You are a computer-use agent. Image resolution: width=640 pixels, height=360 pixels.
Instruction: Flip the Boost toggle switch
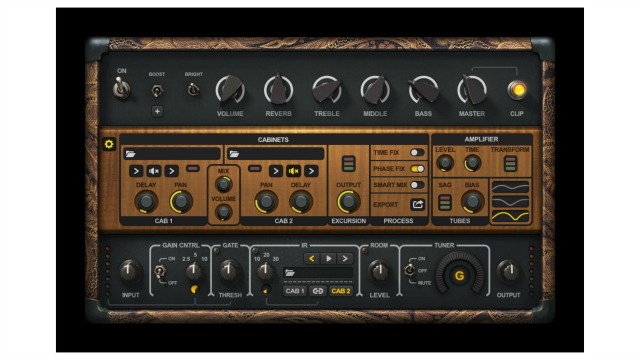156,90
